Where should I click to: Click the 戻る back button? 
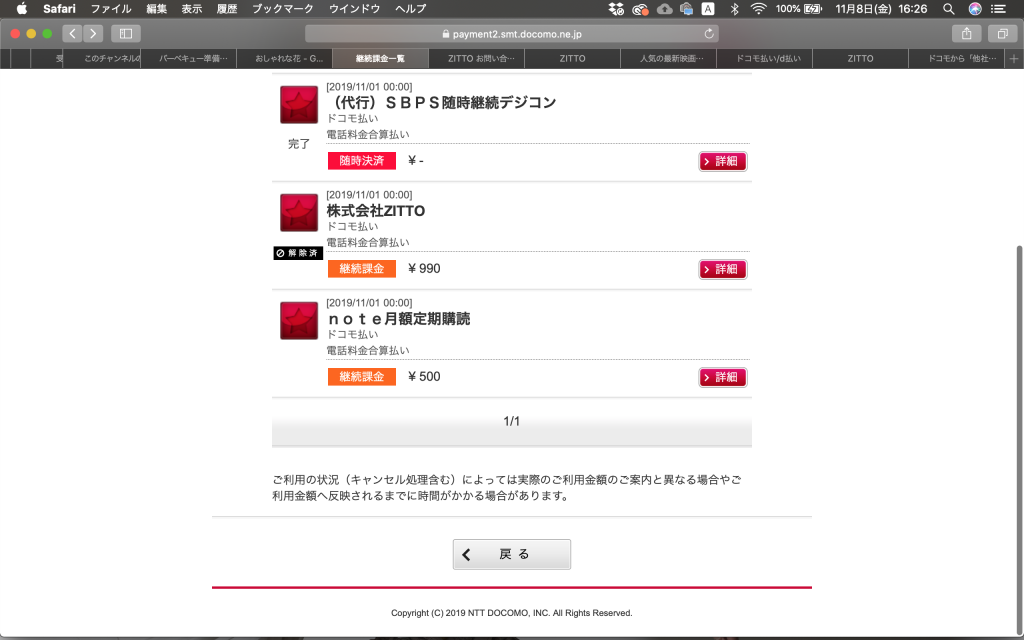pos(512,554)
